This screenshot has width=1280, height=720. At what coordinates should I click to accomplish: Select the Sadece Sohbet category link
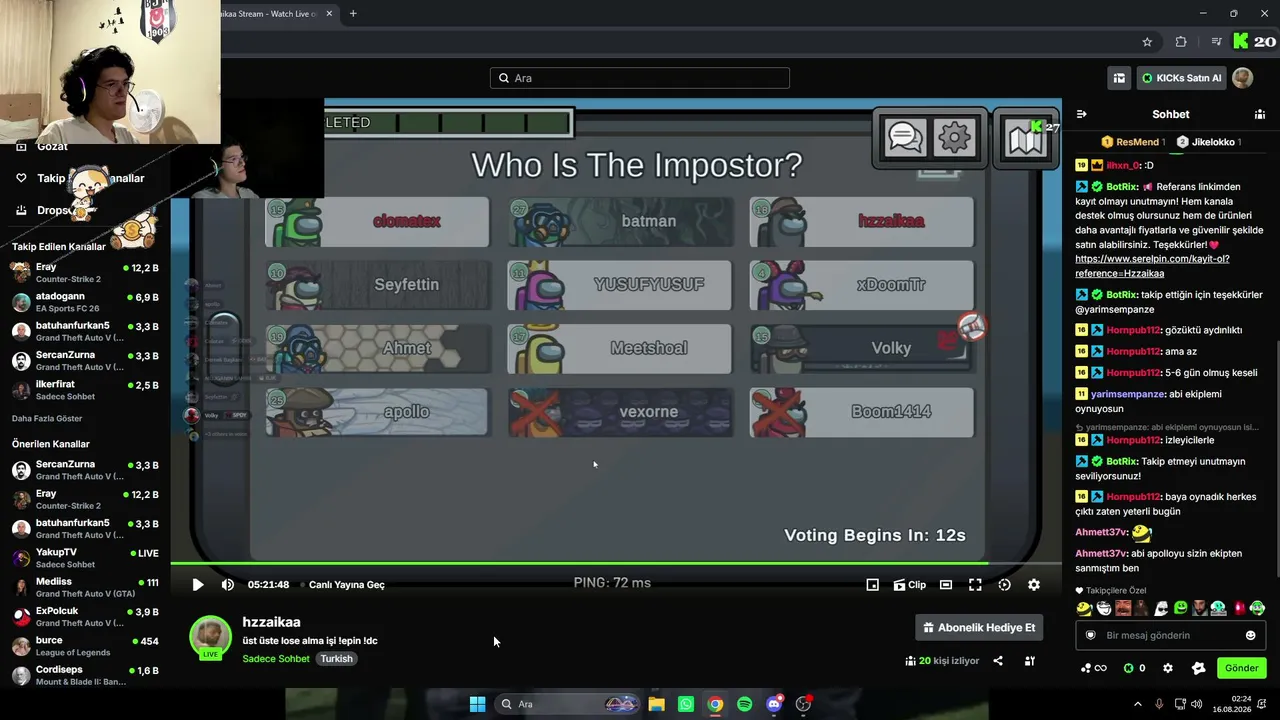276,659
